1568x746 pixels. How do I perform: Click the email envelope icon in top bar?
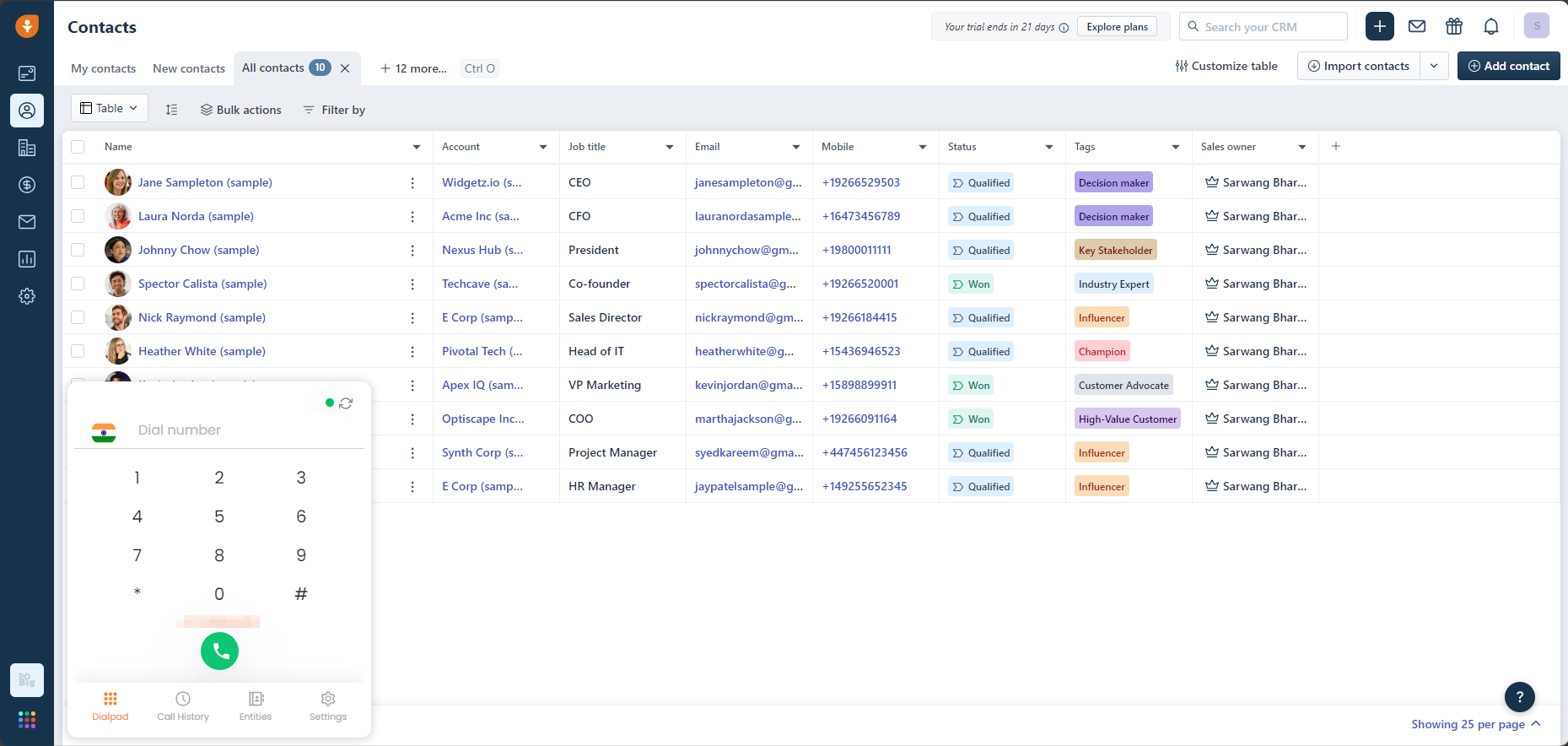click(x=1417, y=27)
